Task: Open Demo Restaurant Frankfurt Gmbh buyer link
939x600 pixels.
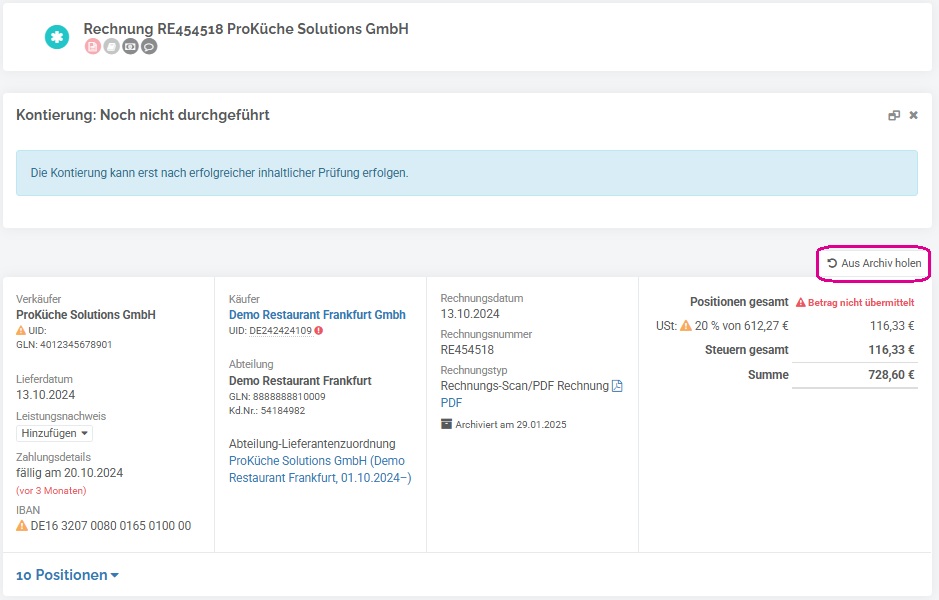Action: (317, 314)
